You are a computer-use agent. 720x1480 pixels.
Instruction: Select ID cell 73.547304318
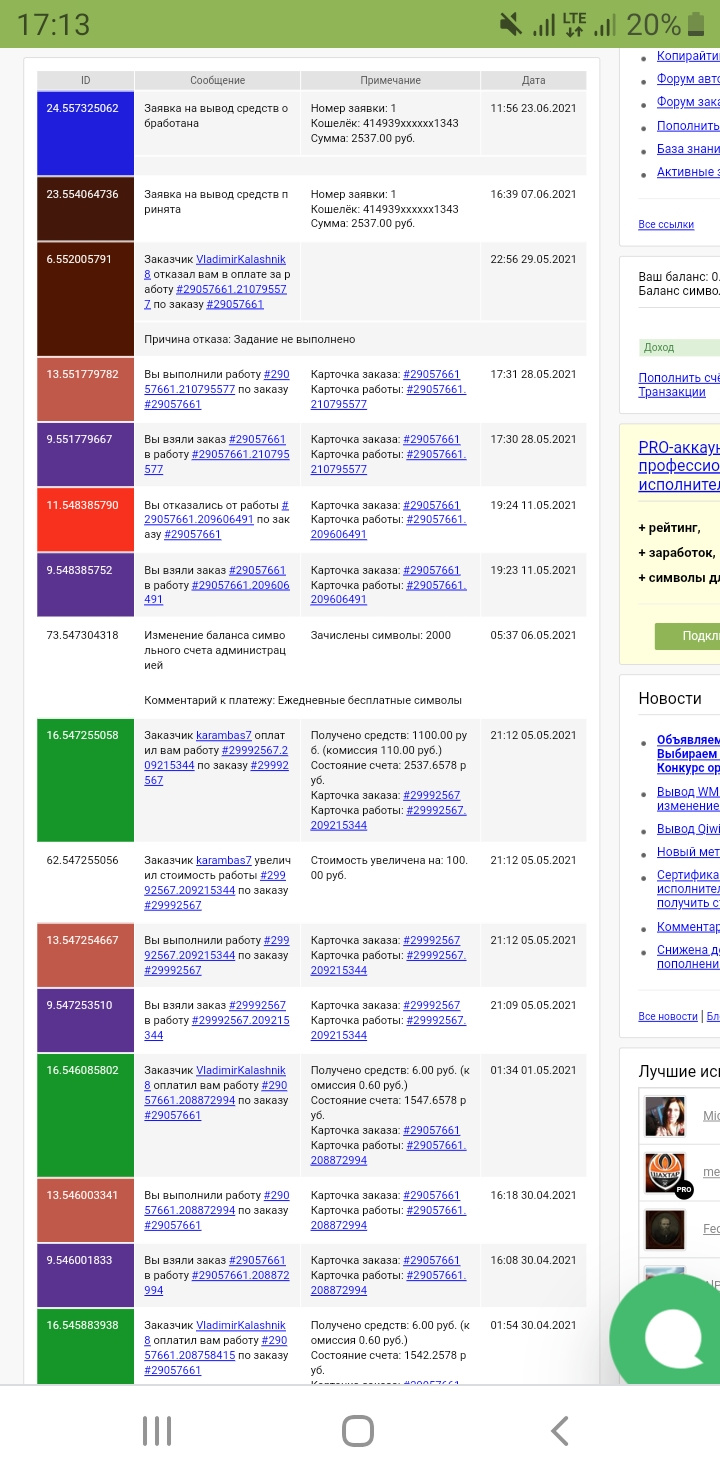coord(85,667)
